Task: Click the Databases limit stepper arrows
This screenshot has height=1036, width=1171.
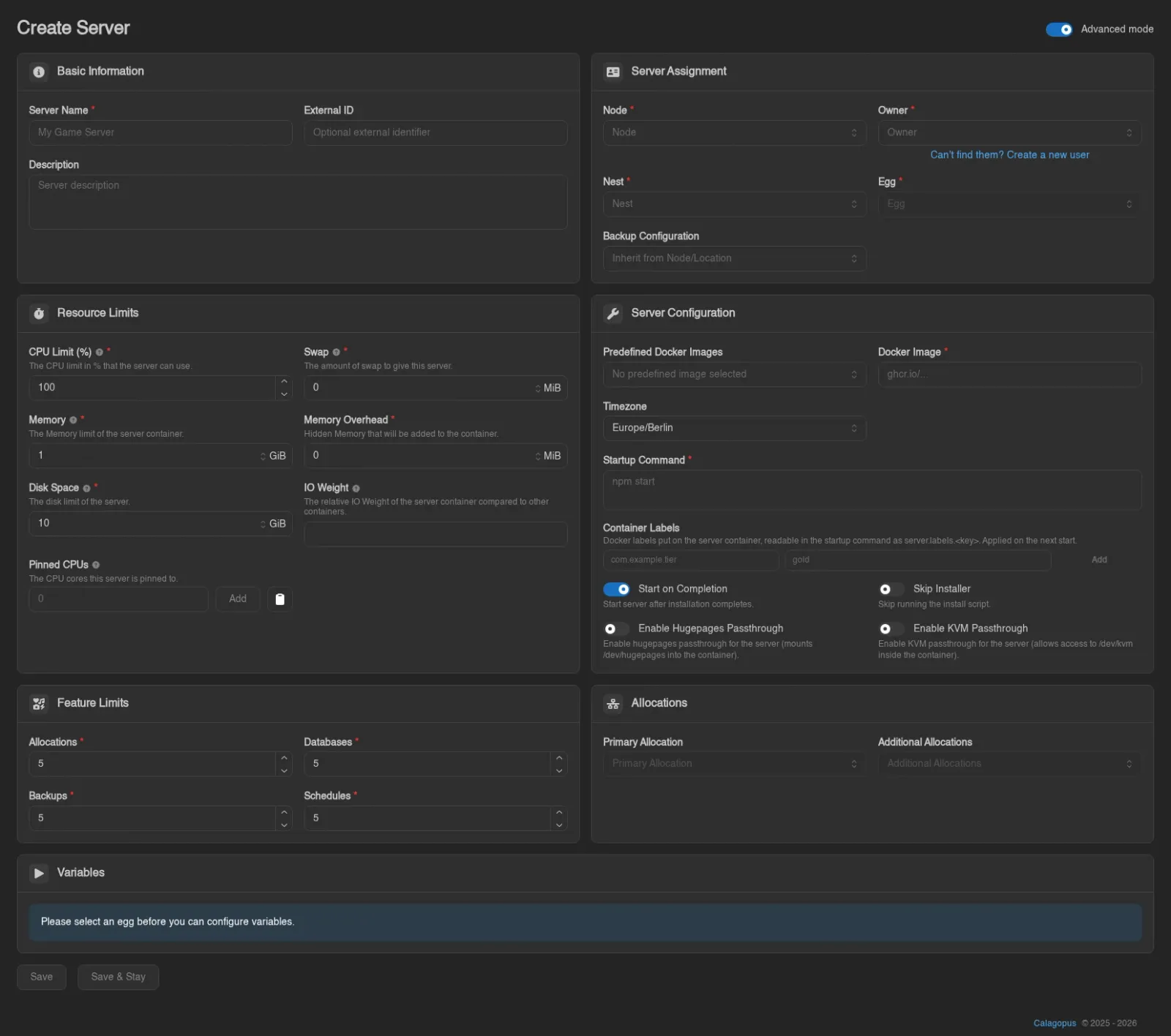Action: (559, 764)
